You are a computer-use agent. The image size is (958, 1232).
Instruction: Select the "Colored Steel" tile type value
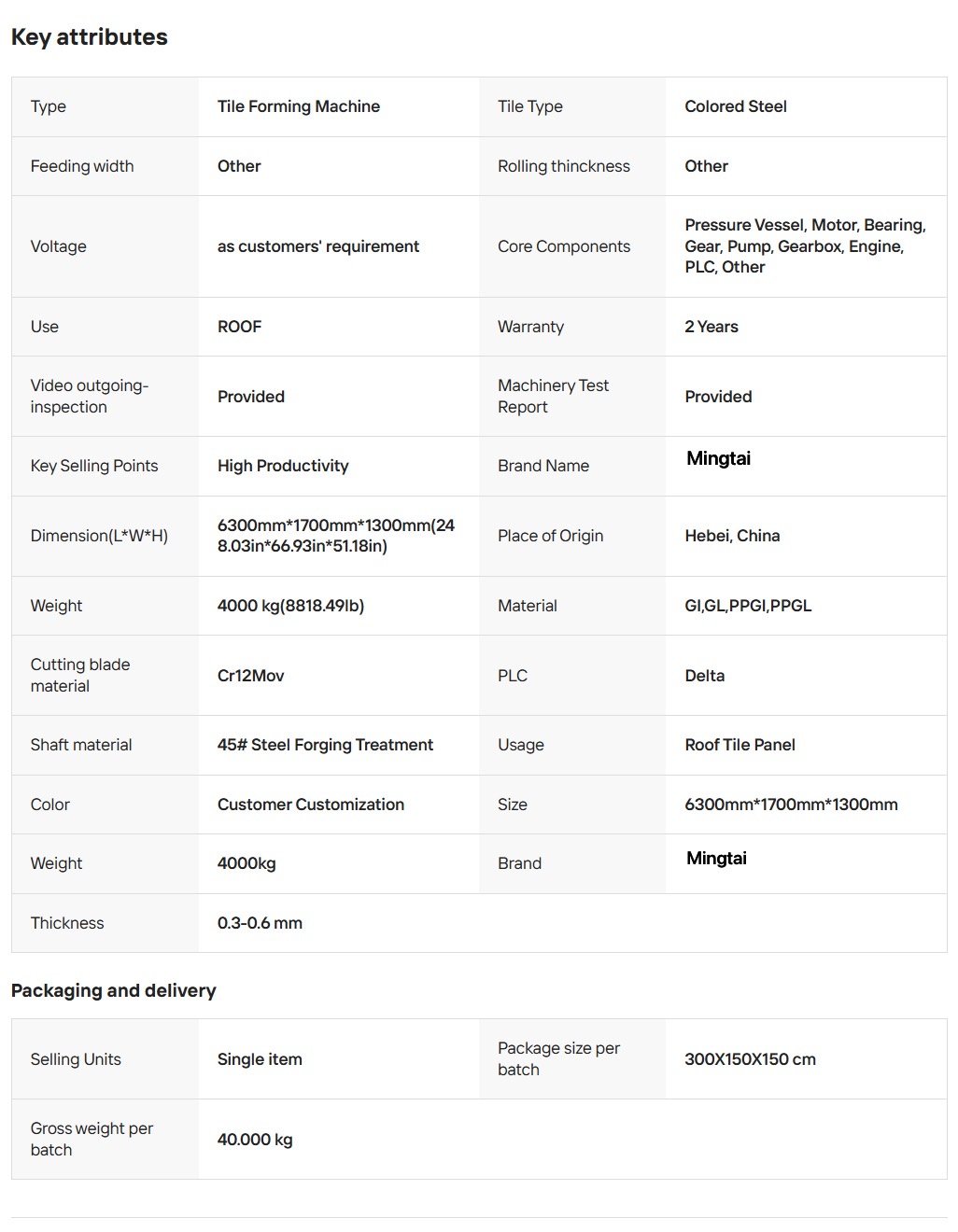(736, 106)
